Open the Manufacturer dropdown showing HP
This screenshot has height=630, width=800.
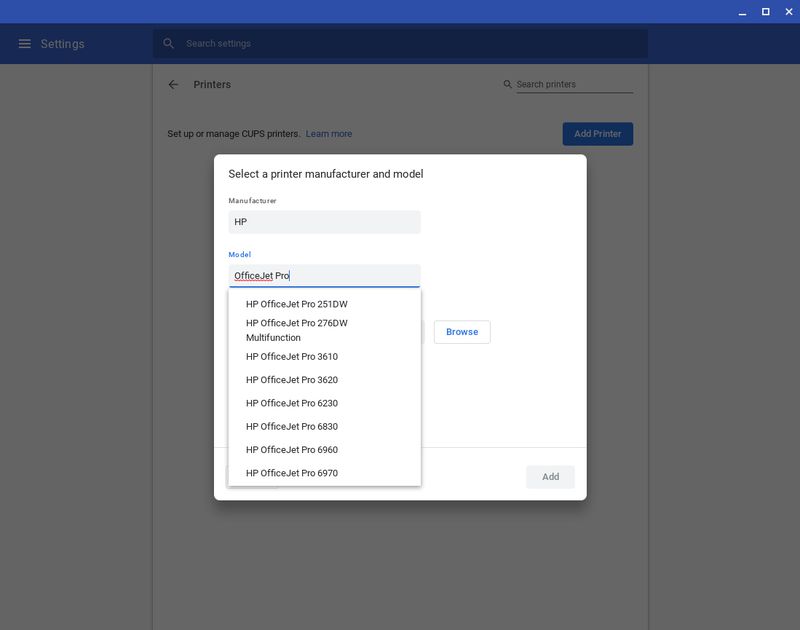324,222
